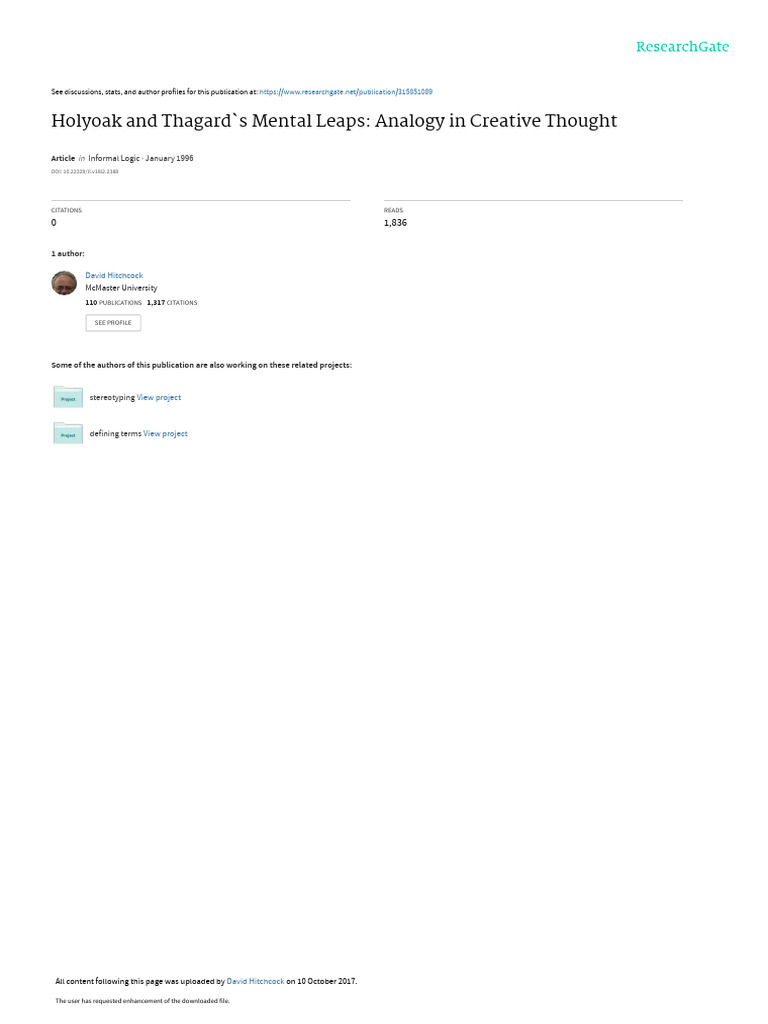768x1024 pixels.
Task: Click the reads count 1,836
Action: [395, 223]
